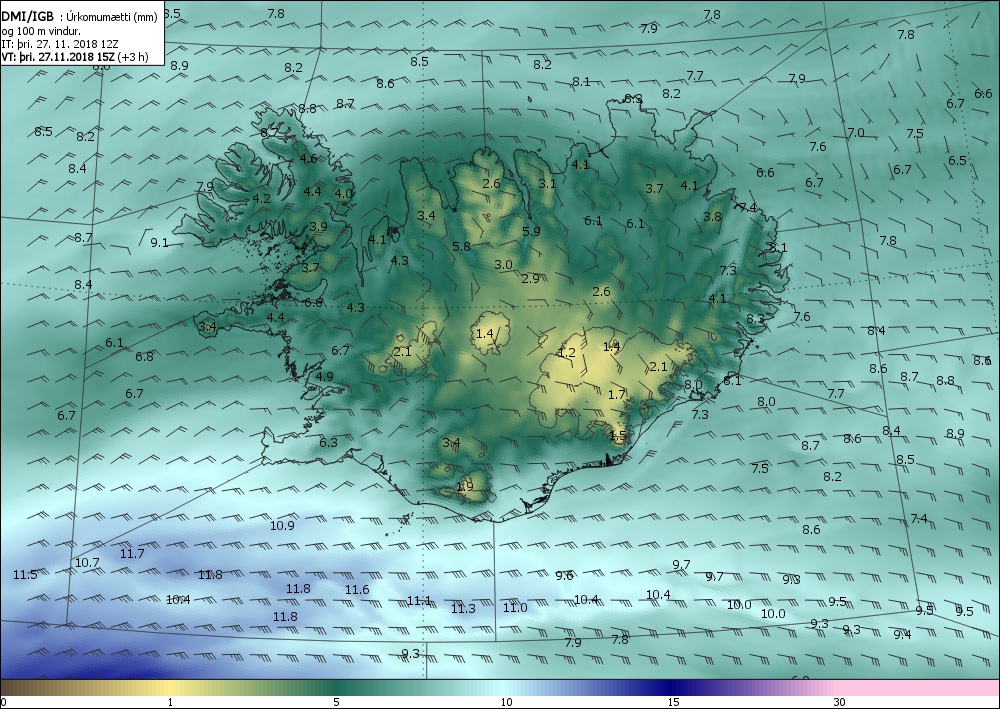Click the "15" label under the color scale

[x=673, y=703]
